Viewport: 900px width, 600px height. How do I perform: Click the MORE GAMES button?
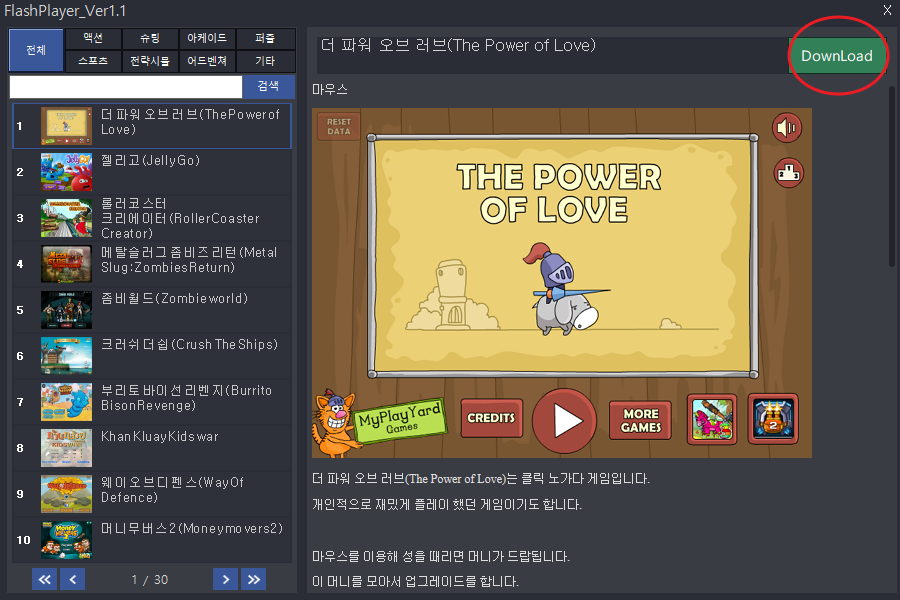point(641,420)
